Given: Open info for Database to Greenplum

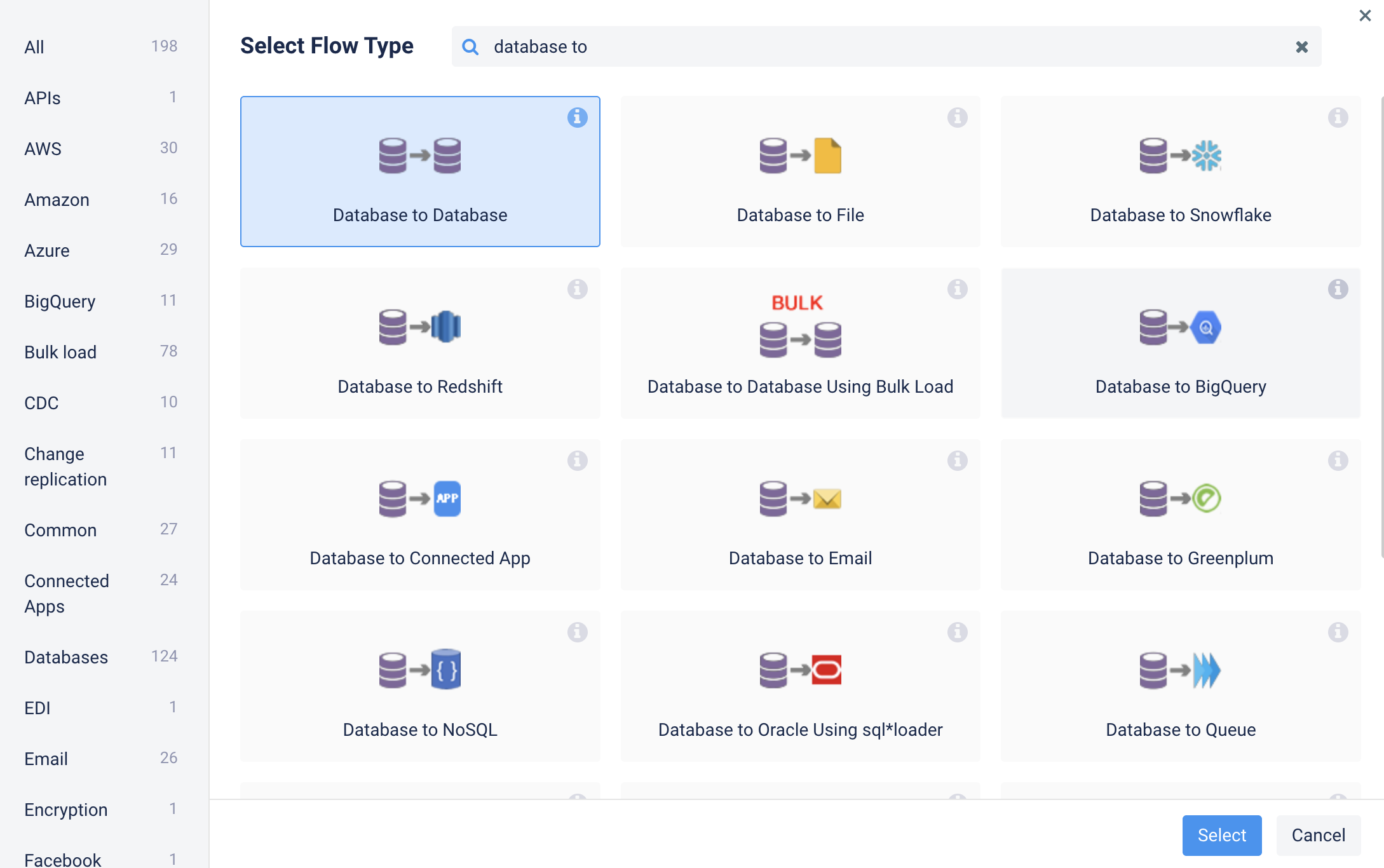Looking at the screenshot, I should point(1338,461).
